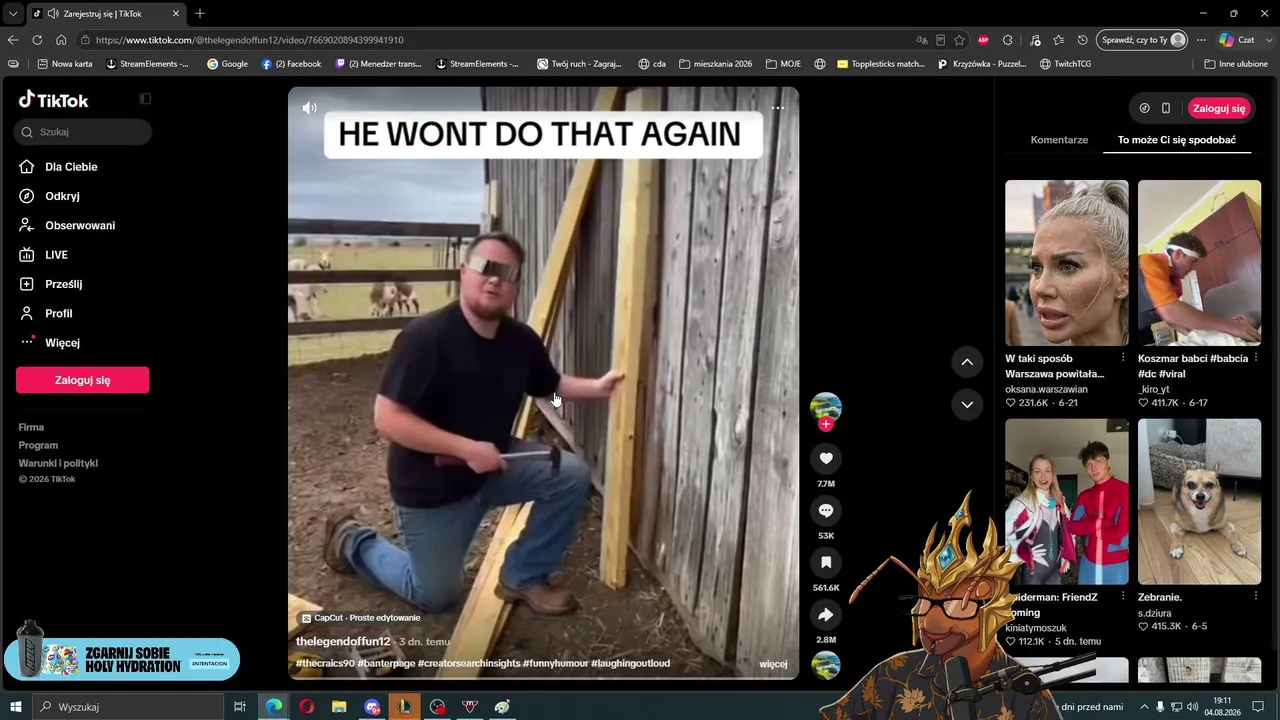Open the Obserwowani feed
This screenshot has height=720, width=1280.
82,225
